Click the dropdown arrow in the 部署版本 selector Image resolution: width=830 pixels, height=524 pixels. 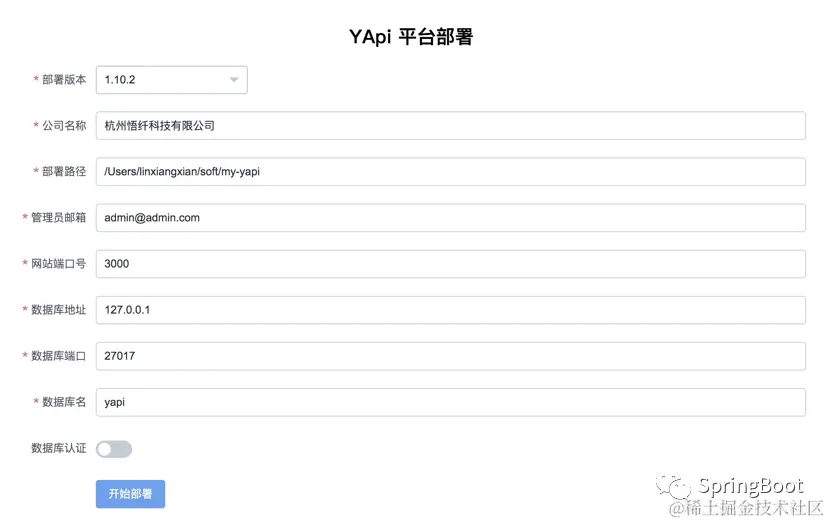coord(234,80)
